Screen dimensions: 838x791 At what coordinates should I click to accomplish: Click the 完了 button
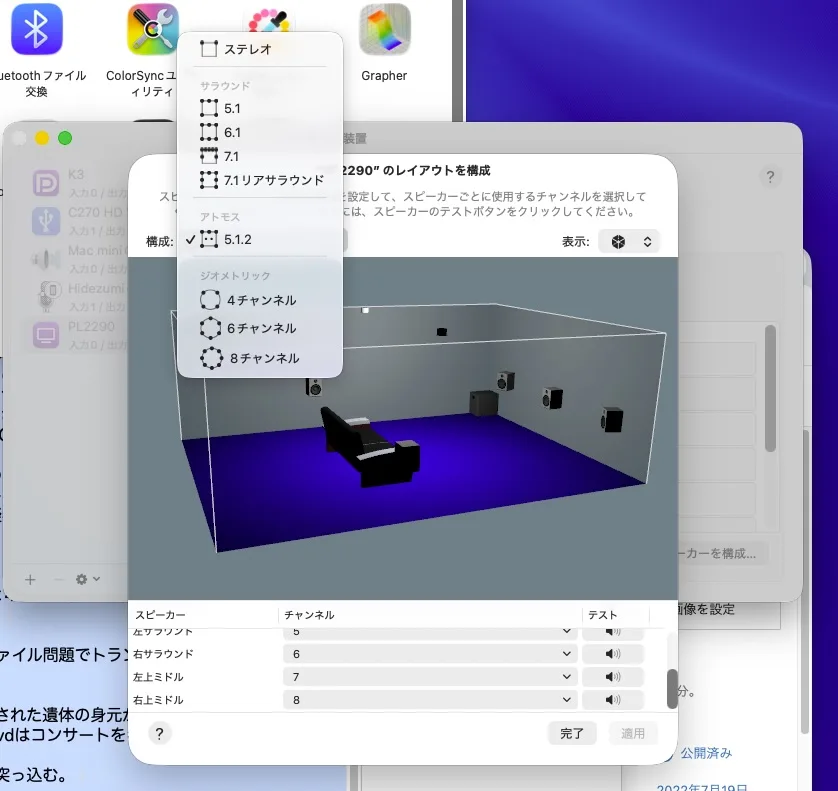[572, 733]
